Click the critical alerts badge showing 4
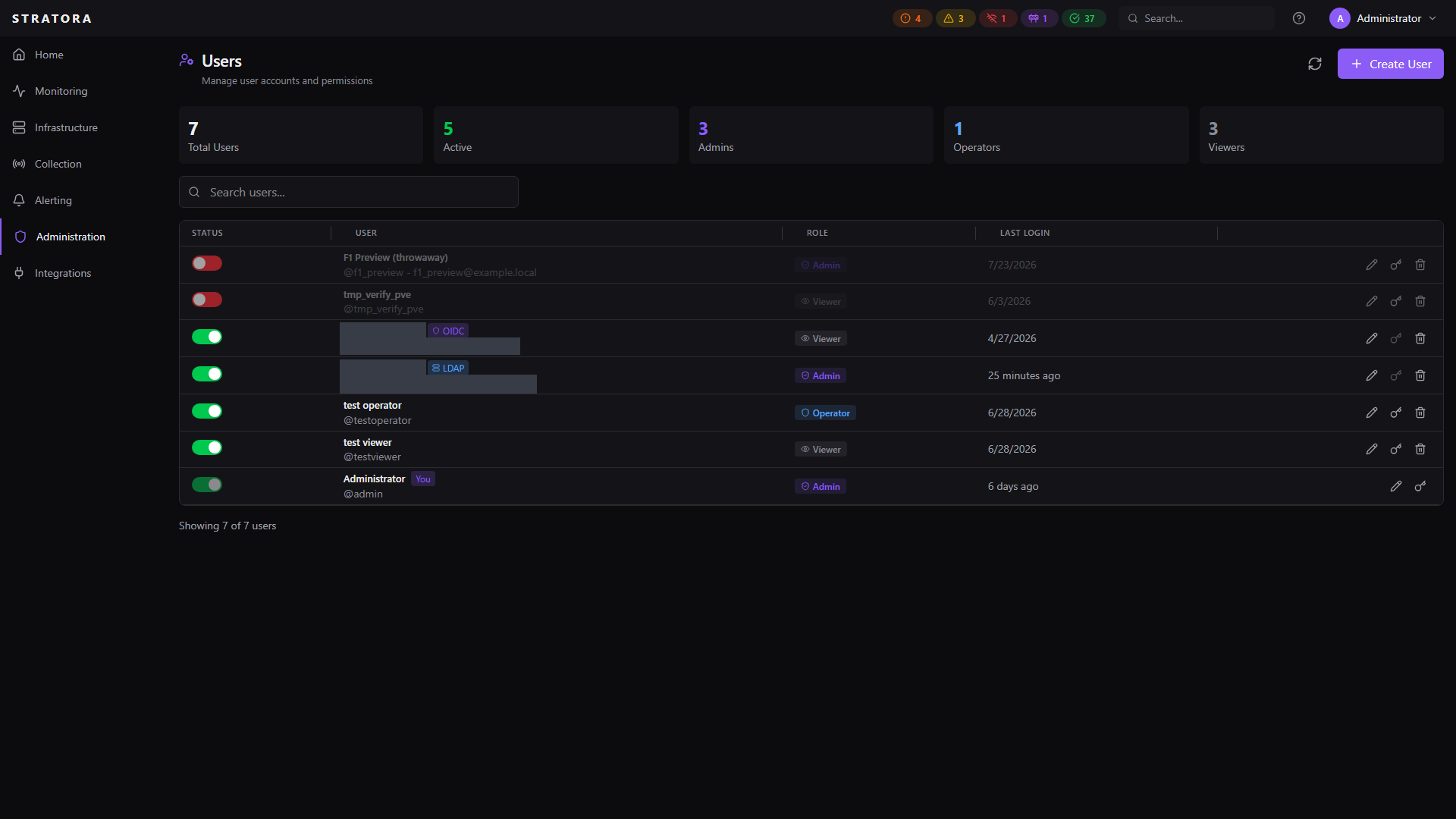Viewport: 1456px width, 819px height. (912, 18)
